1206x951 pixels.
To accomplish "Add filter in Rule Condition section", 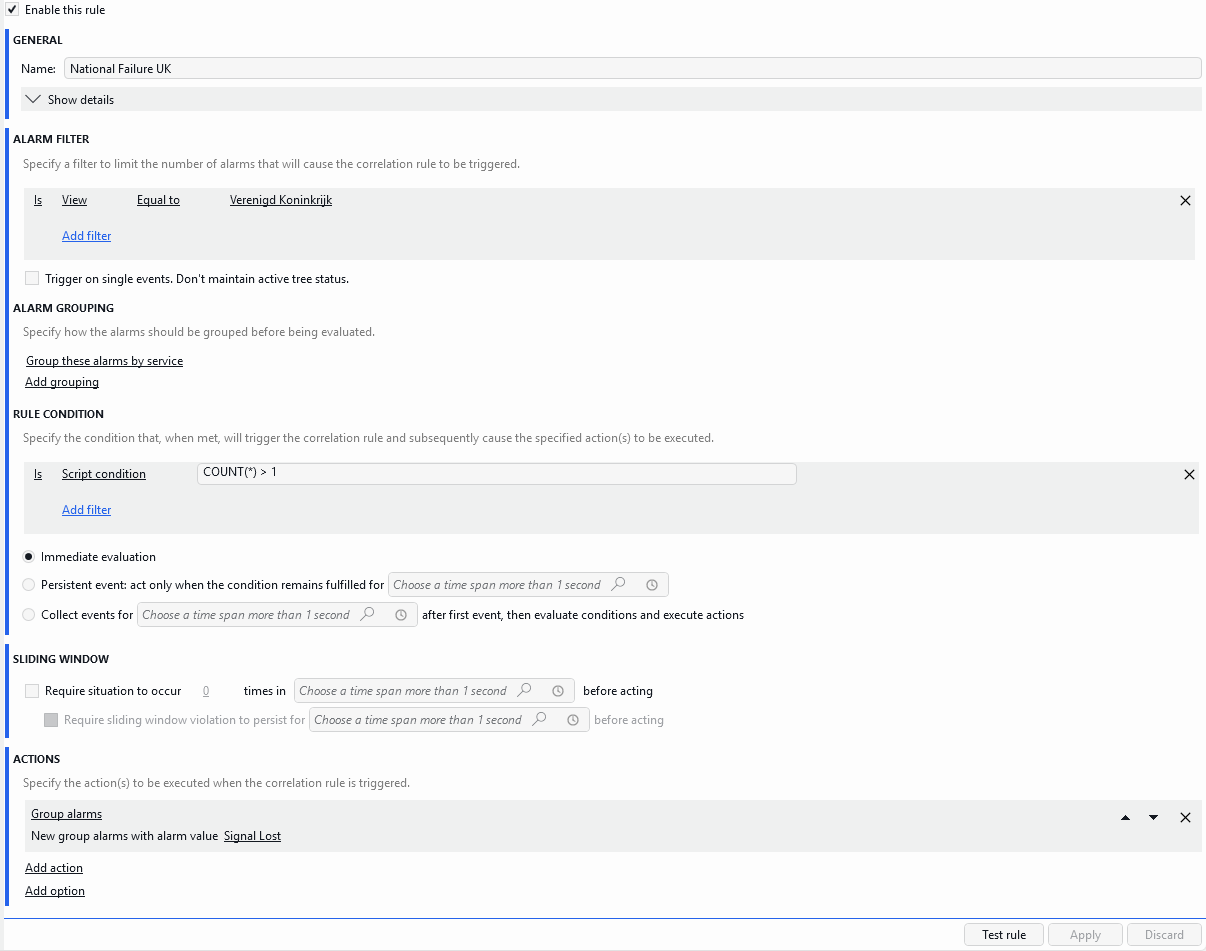I will [86, 510].
